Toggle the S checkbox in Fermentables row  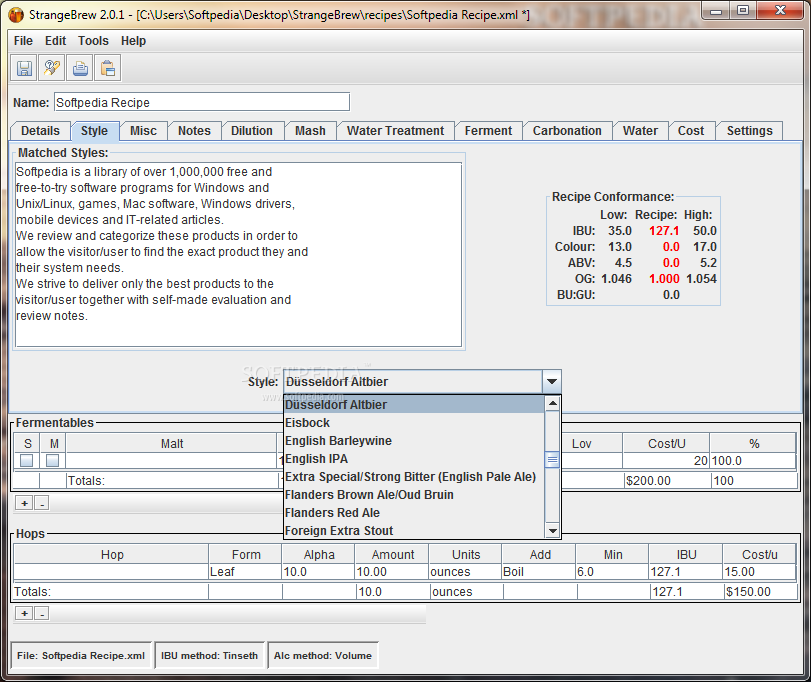pos(26,460)
